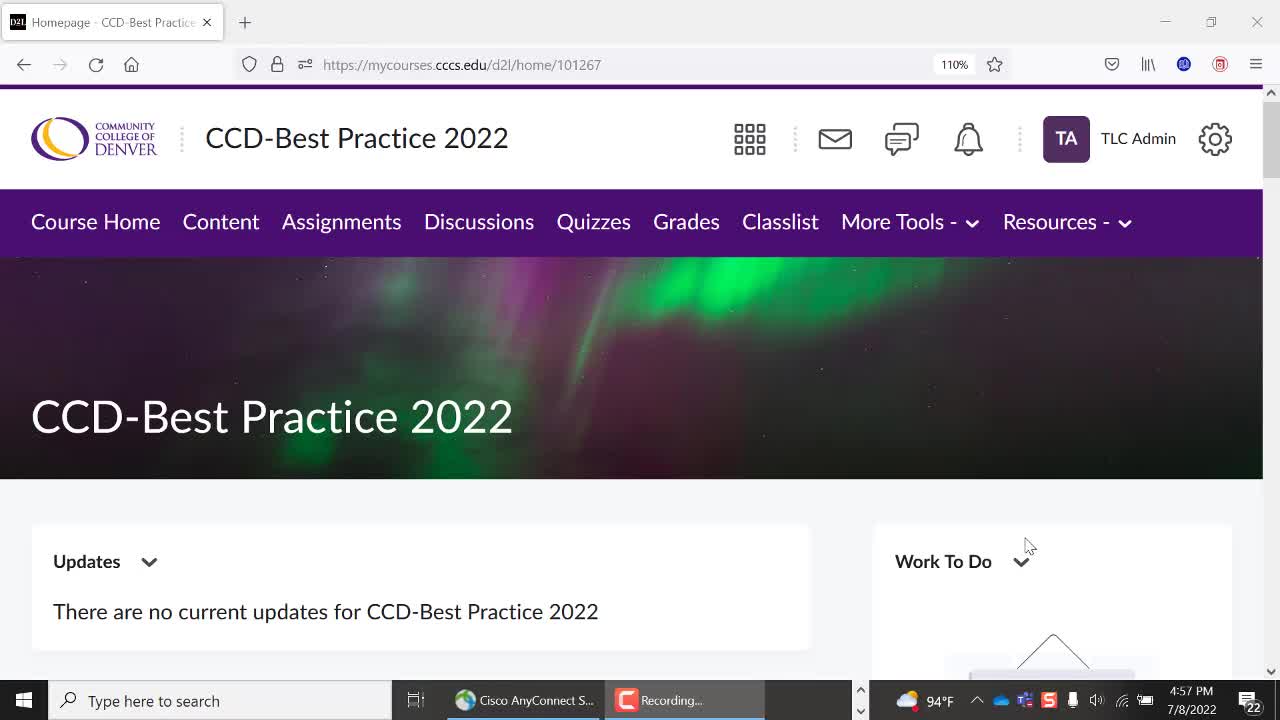The image size is (1280, 720).
Task: Open the Firefox library icon
Action: click(1148, 65)
